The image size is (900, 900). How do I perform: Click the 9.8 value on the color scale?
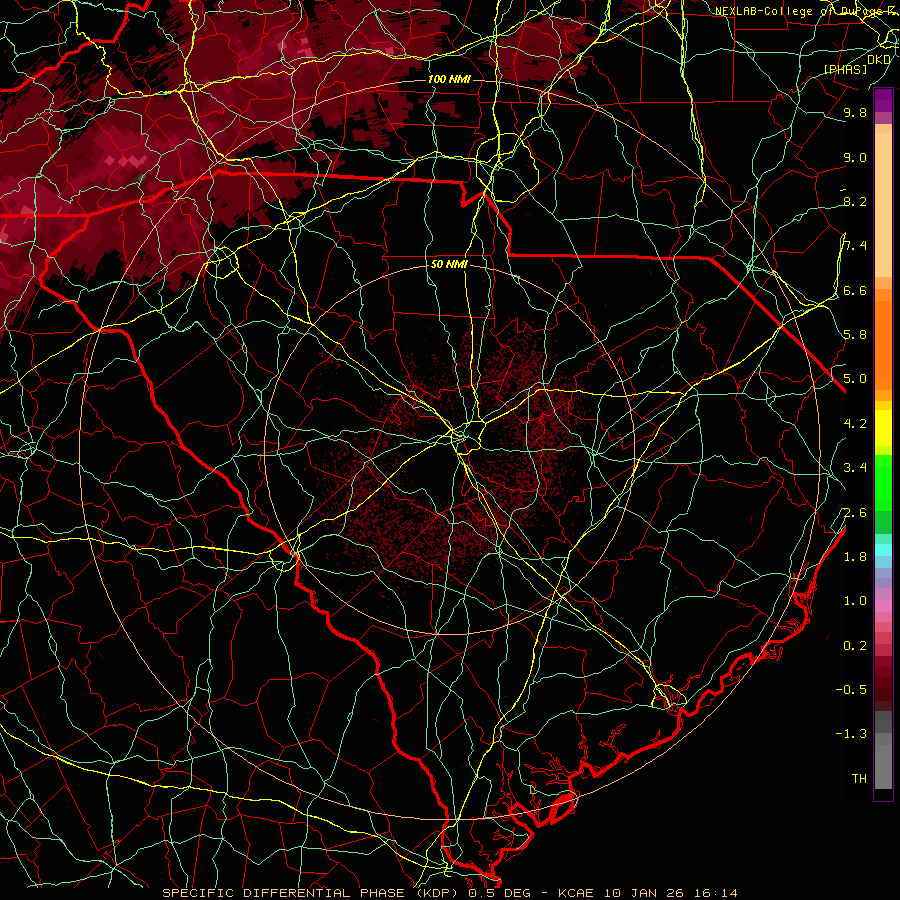click(x=855, y=113)
